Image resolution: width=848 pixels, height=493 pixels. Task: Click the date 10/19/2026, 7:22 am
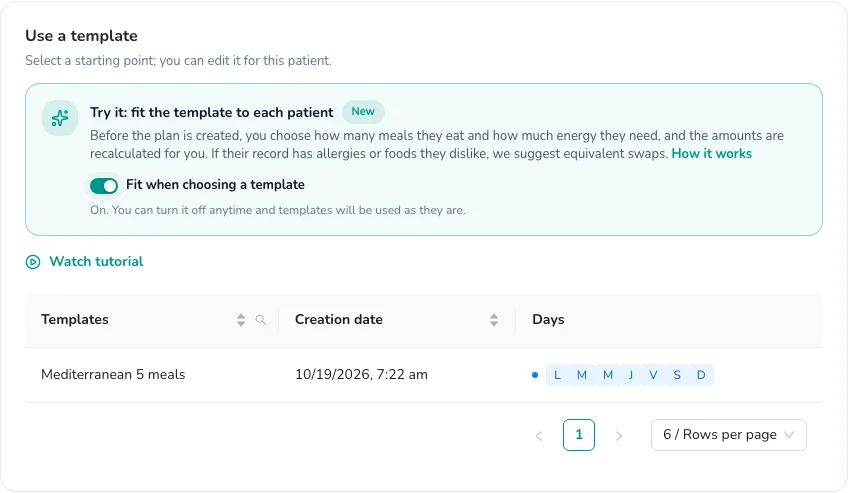(361, 375)
